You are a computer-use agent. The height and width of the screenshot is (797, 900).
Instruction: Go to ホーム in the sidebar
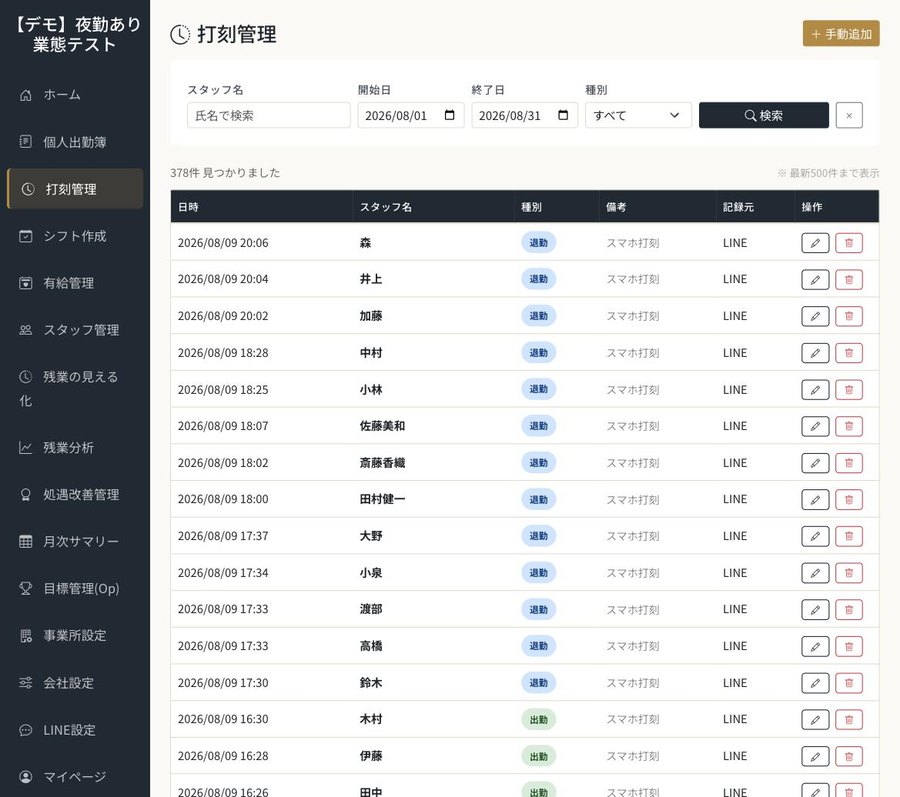click(75, 95)
